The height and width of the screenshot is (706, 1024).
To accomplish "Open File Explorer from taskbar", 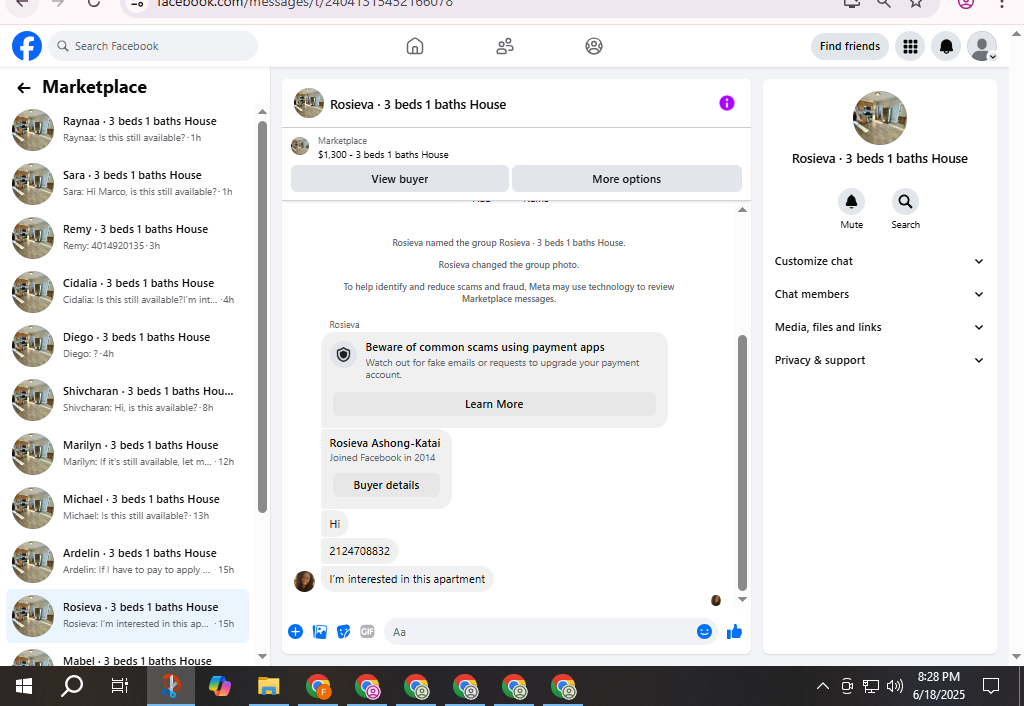I will coord(268,686).
